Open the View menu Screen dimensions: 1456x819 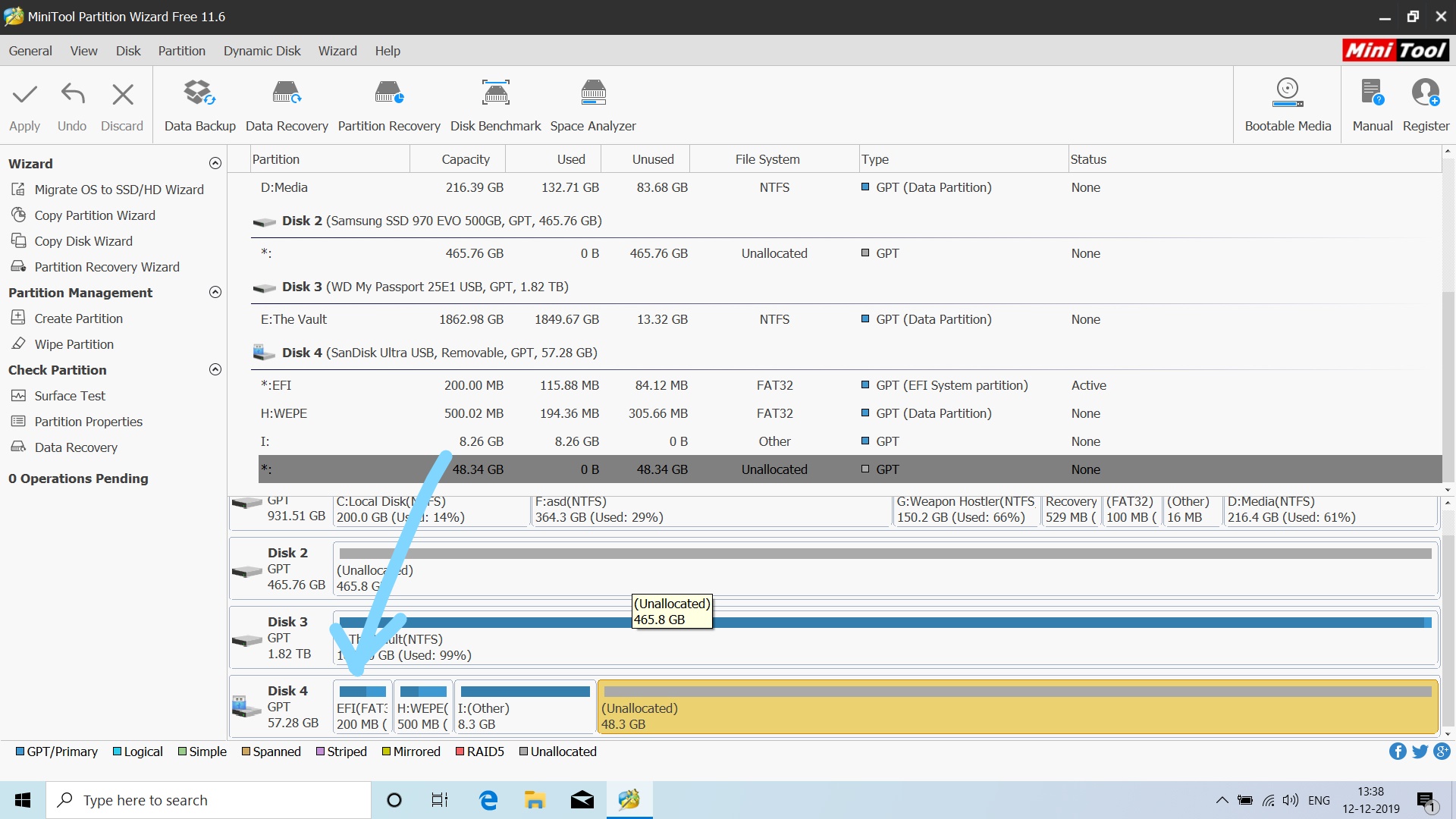[x=83, y=51]
